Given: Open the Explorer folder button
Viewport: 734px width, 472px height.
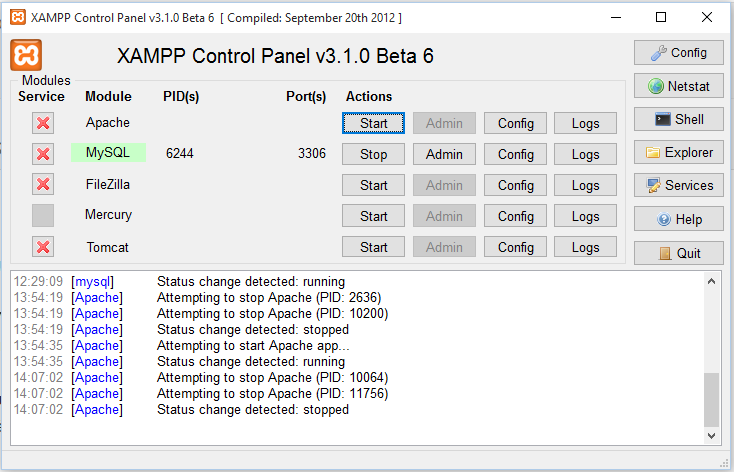Looking at the screenshot, I should 678,152.
